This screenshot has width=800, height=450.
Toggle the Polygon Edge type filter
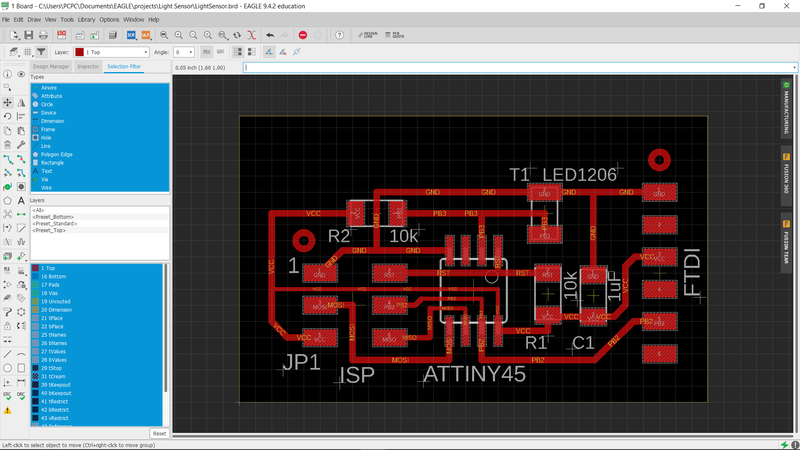(x=100, y=154)
